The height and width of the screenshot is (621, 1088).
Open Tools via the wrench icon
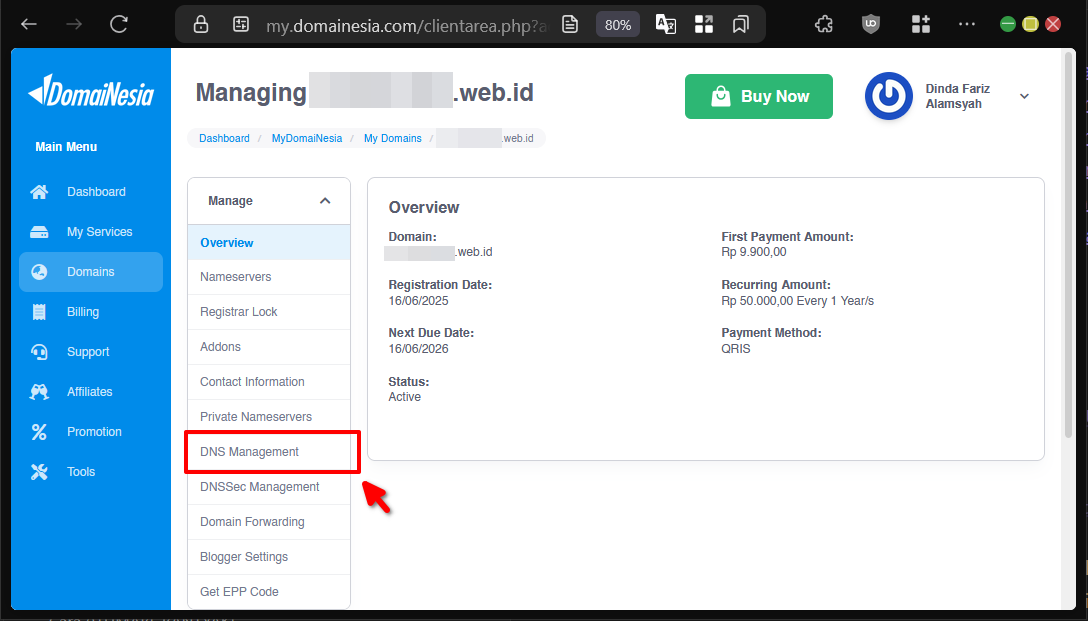coord(38,471)
